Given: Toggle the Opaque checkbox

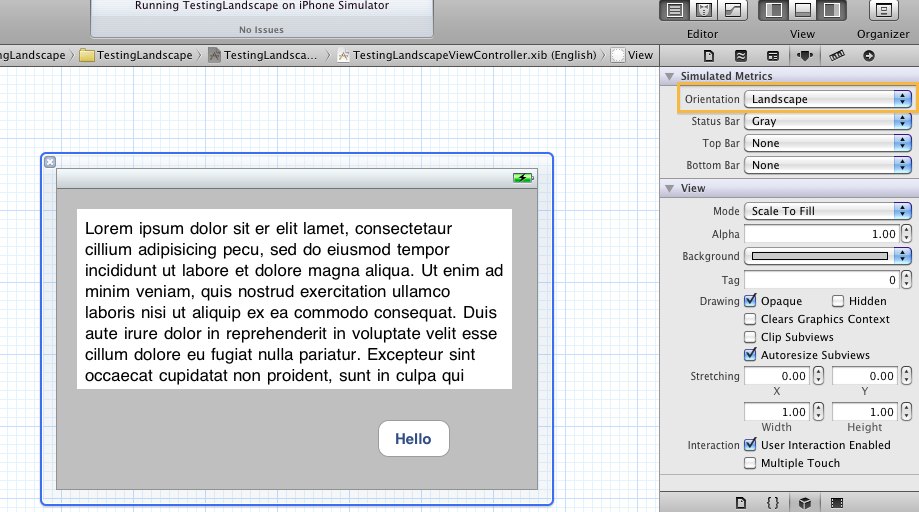Looking at the screenshot, I should tap(750, 301).
